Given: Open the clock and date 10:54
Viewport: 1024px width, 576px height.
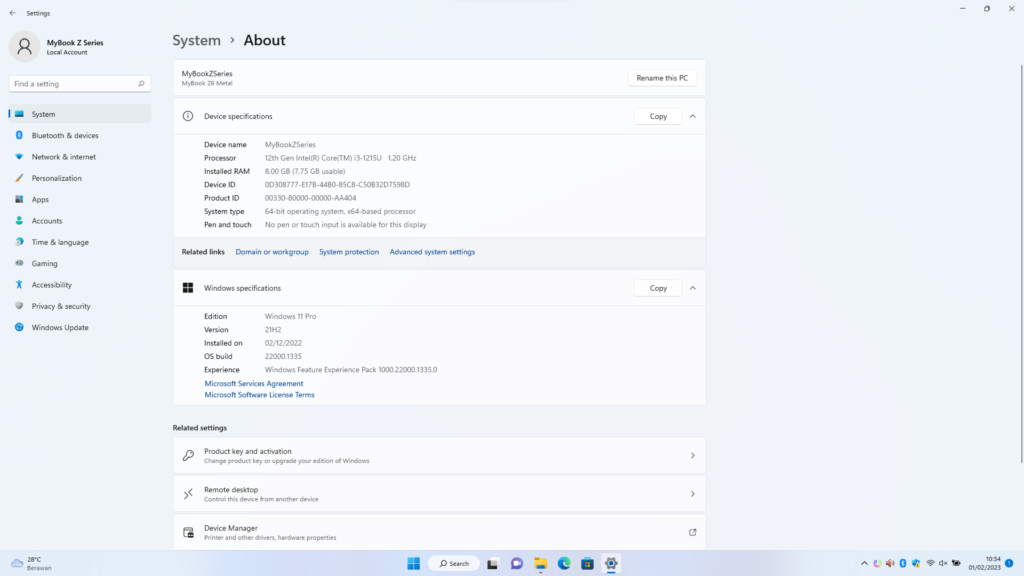Looking at the screenshot, I should (984, 564).
